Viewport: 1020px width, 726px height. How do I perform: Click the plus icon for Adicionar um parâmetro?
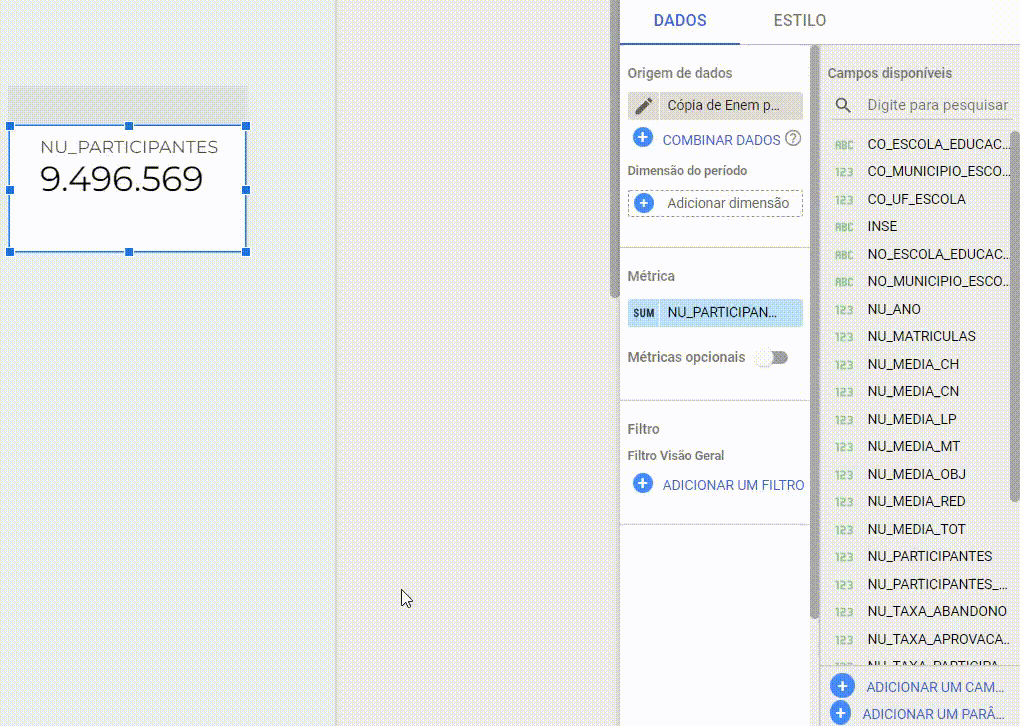[x=841, y=713]
